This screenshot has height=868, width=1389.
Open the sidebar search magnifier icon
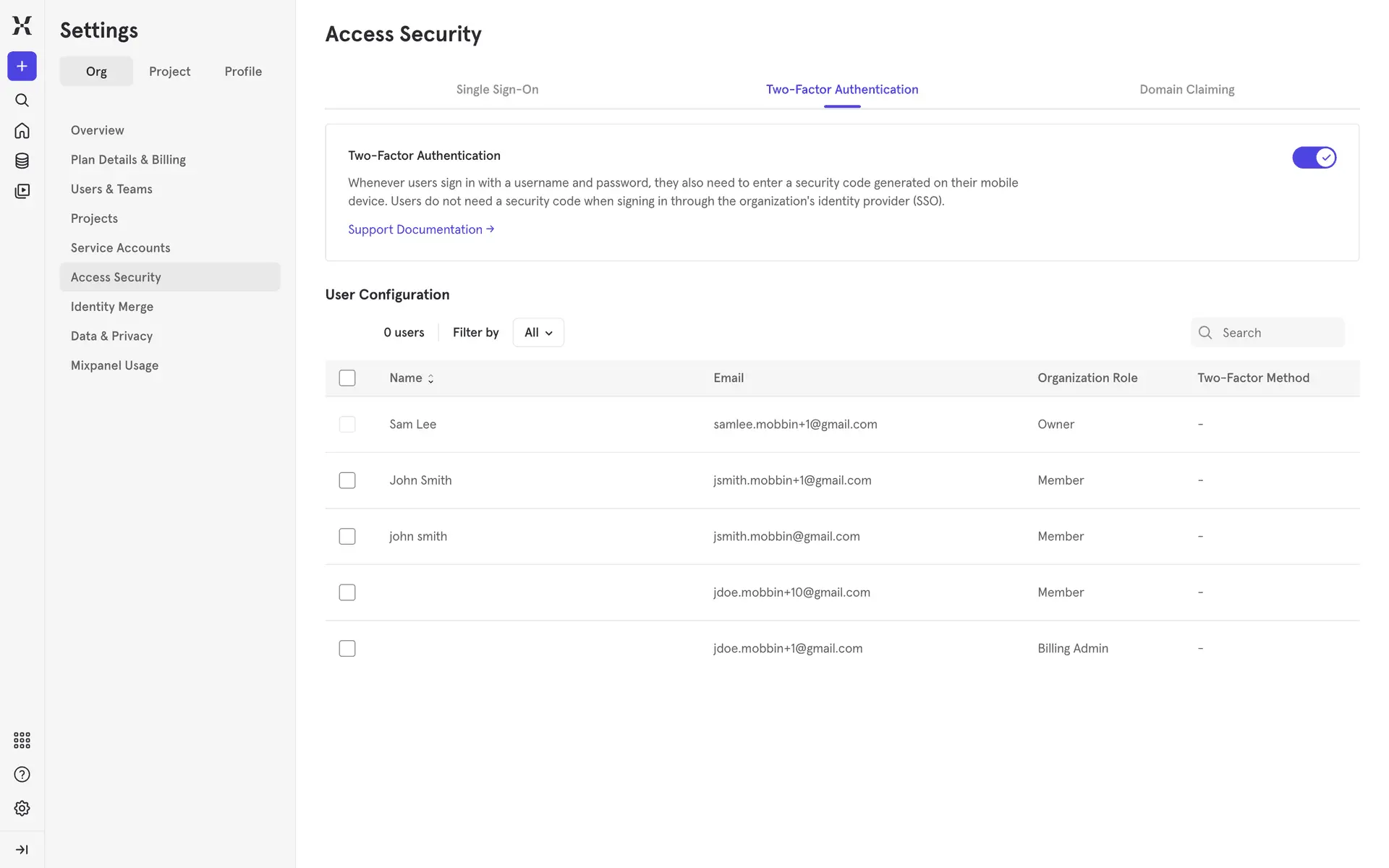pos(22,100)
